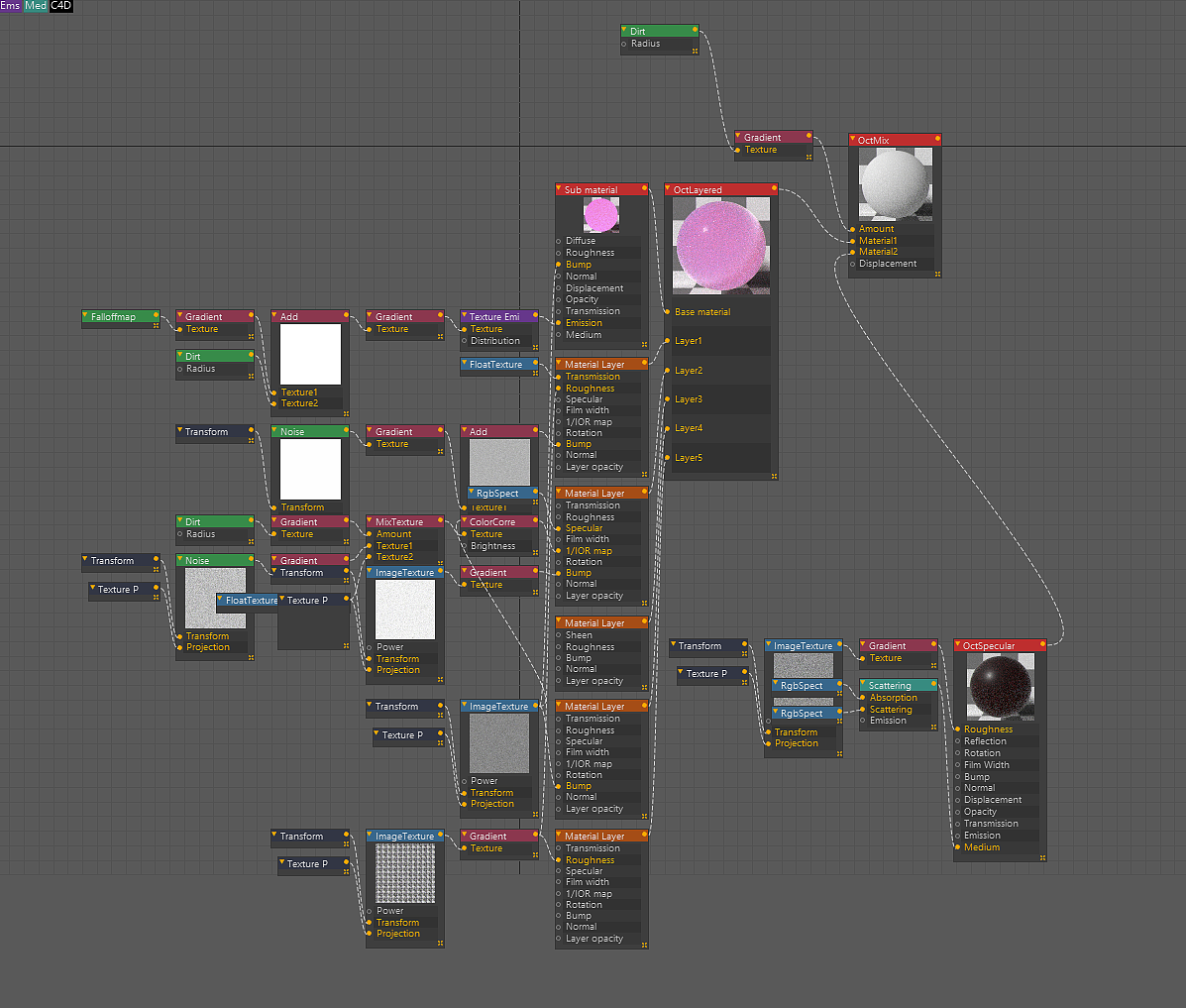Screen dimensions: 1186x1008
Task: Click the Brightness port on ColorCorre node
Action: click(x=465, y=546)
